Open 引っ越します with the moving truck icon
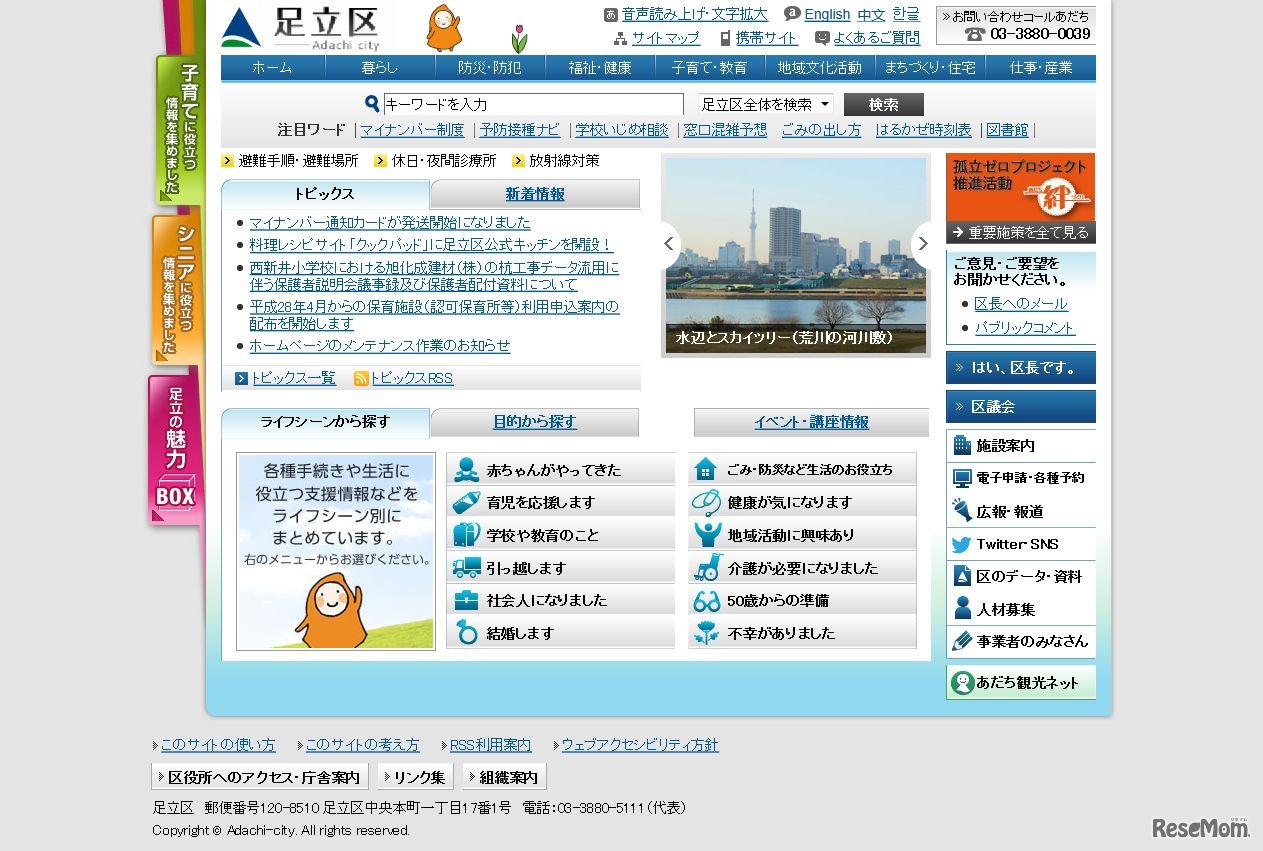The height and width of the screenshot is (851, 1263). 464,566
